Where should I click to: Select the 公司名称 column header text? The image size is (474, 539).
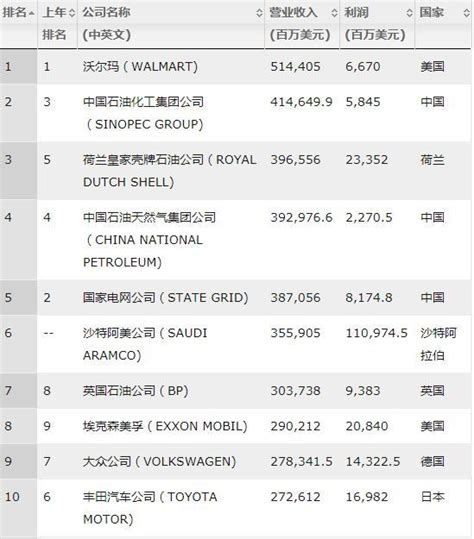tap(106, 12)
